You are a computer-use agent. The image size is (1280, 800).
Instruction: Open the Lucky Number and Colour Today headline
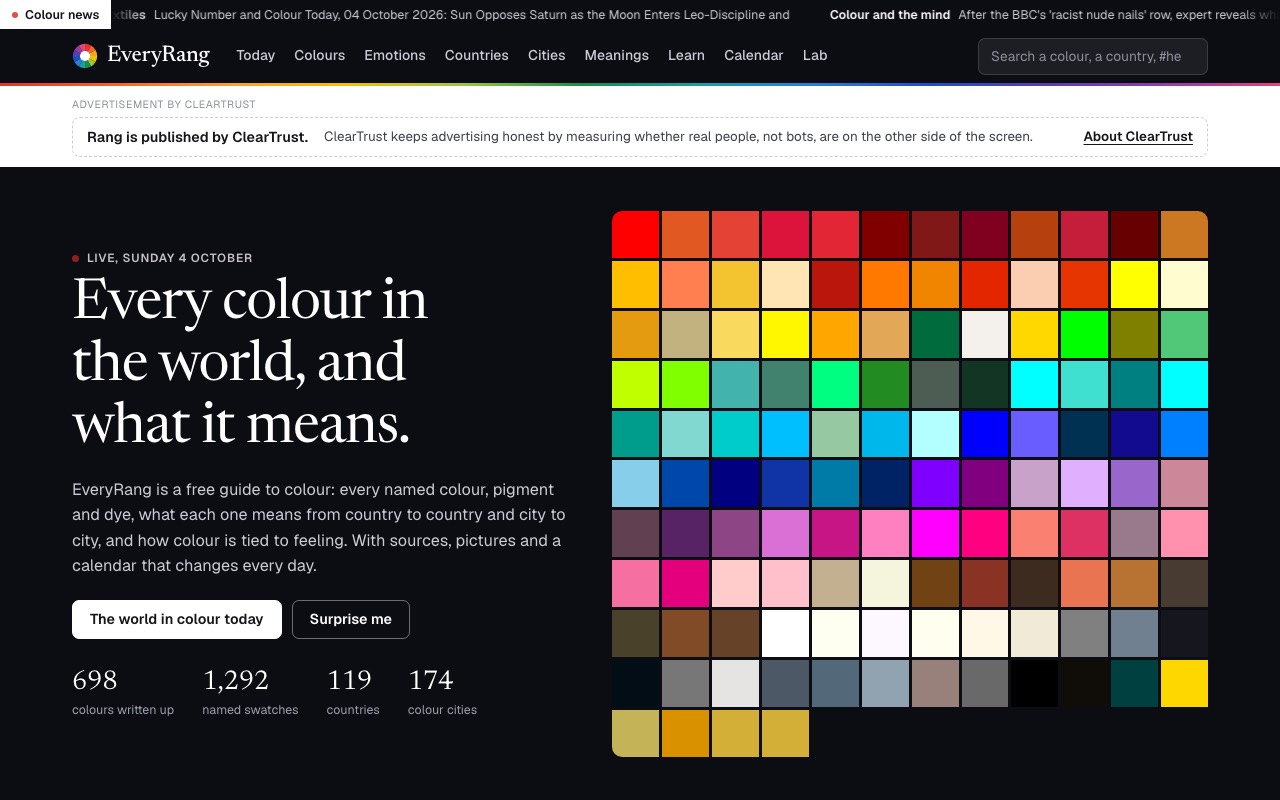[472, 15]
